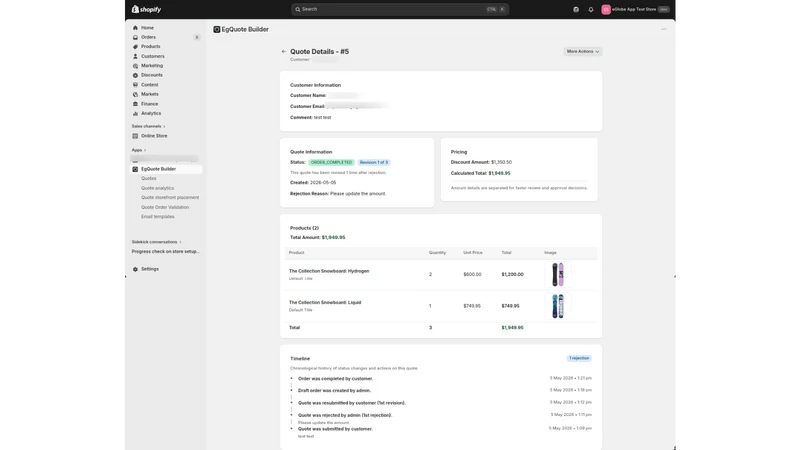800x450 pixels.
Task: Open the Orders icon in the sidebar
Action: coord(135,37)
